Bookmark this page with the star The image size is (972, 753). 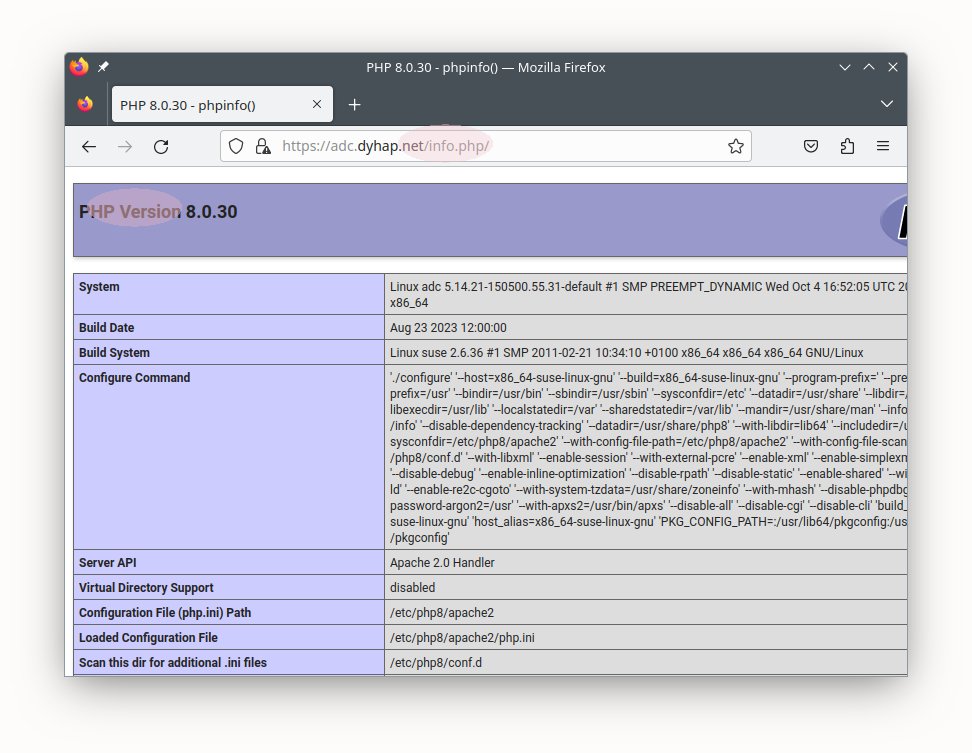pyautogui.click(x=736, y=146)
